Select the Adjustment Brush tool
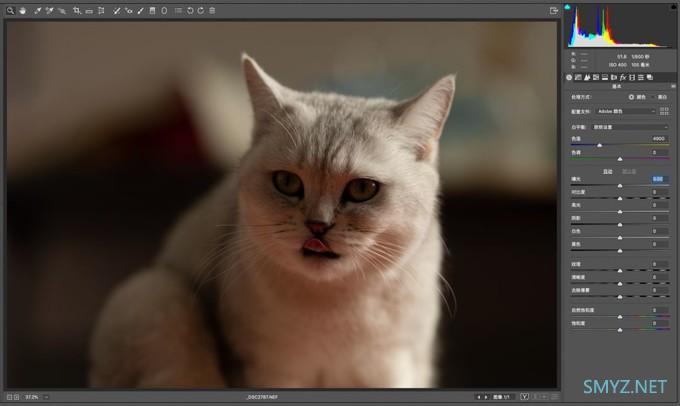 (x=141, y=10)
